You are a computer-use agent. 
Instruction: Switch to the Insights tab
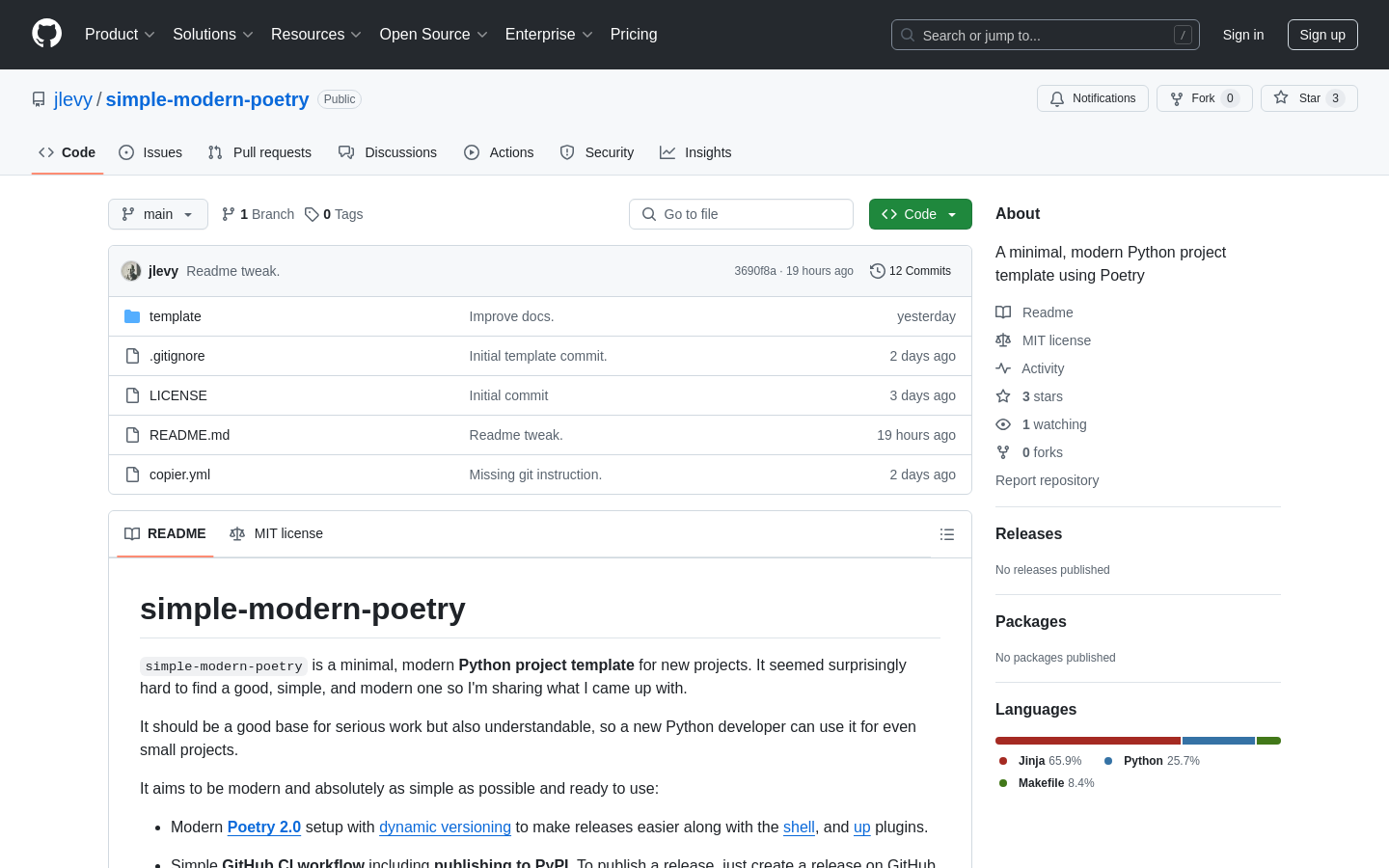tap(695, 152)
